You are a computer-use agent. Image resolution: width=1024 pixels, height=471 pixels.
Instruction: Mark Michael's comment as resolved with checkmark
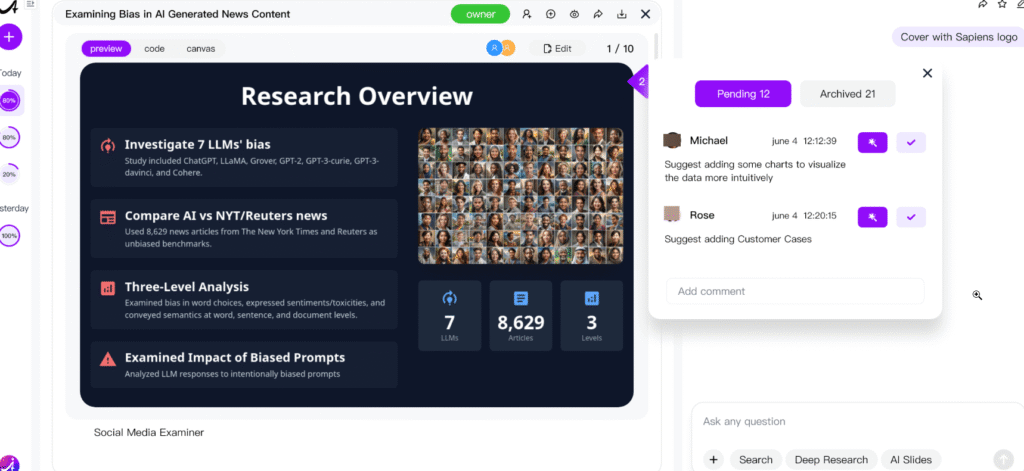pyautogui.click(x=910, y=142)
